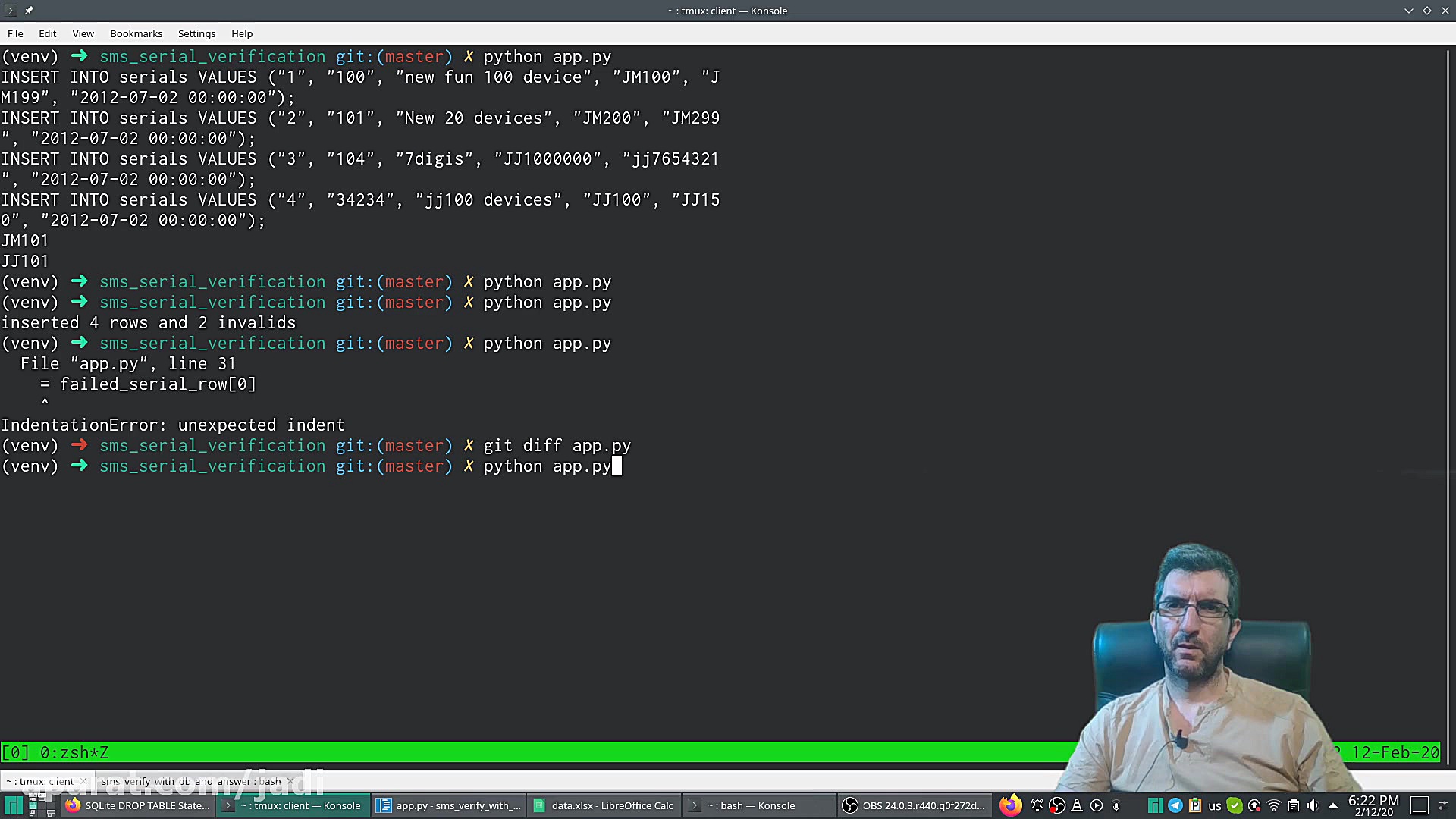The height and width of the screenshot is (819, 1456).
Task: Open the OBS tray icon
Action: [1057, 805]
